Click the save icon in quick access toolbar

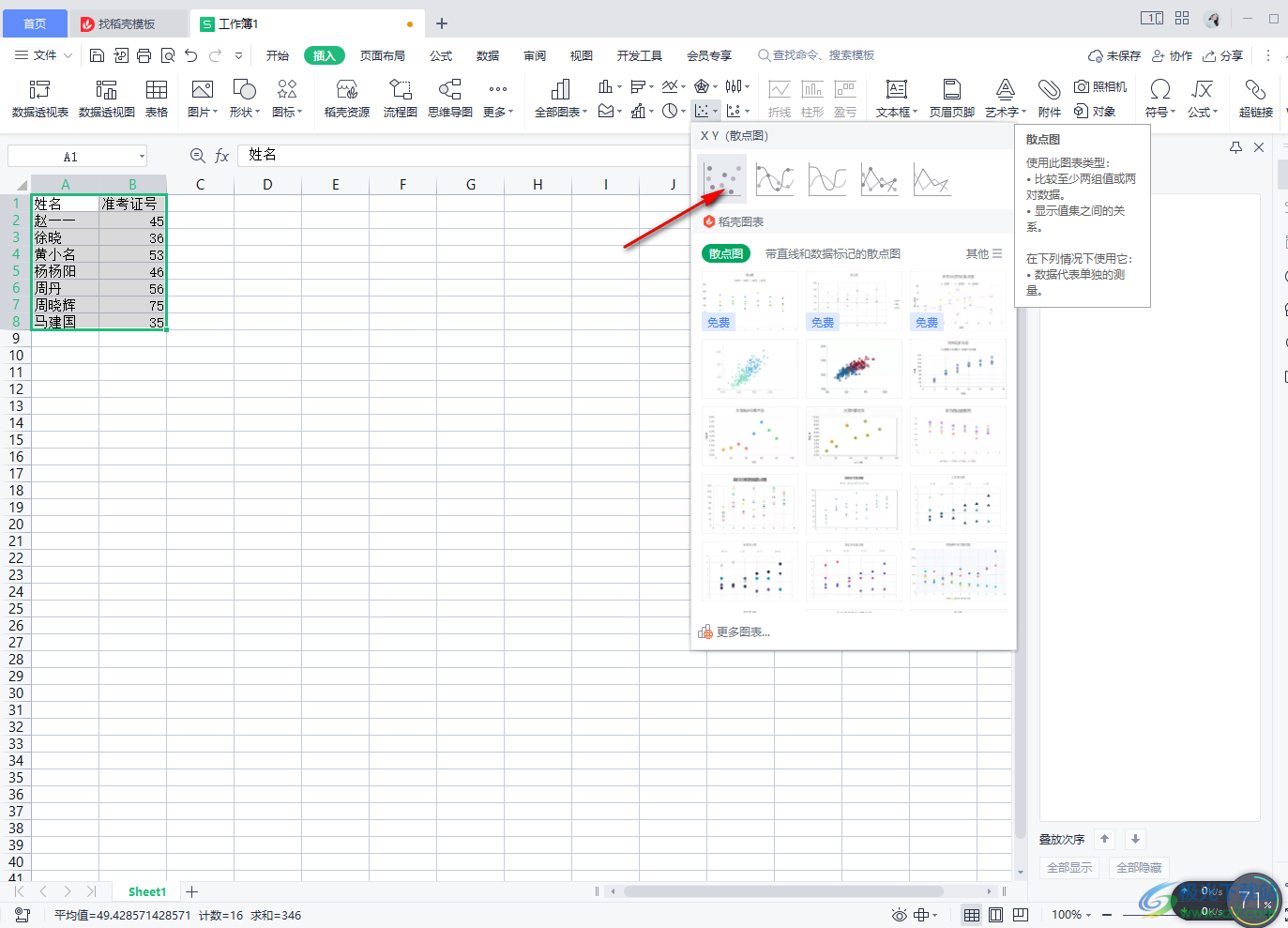[x=97, y=55]
